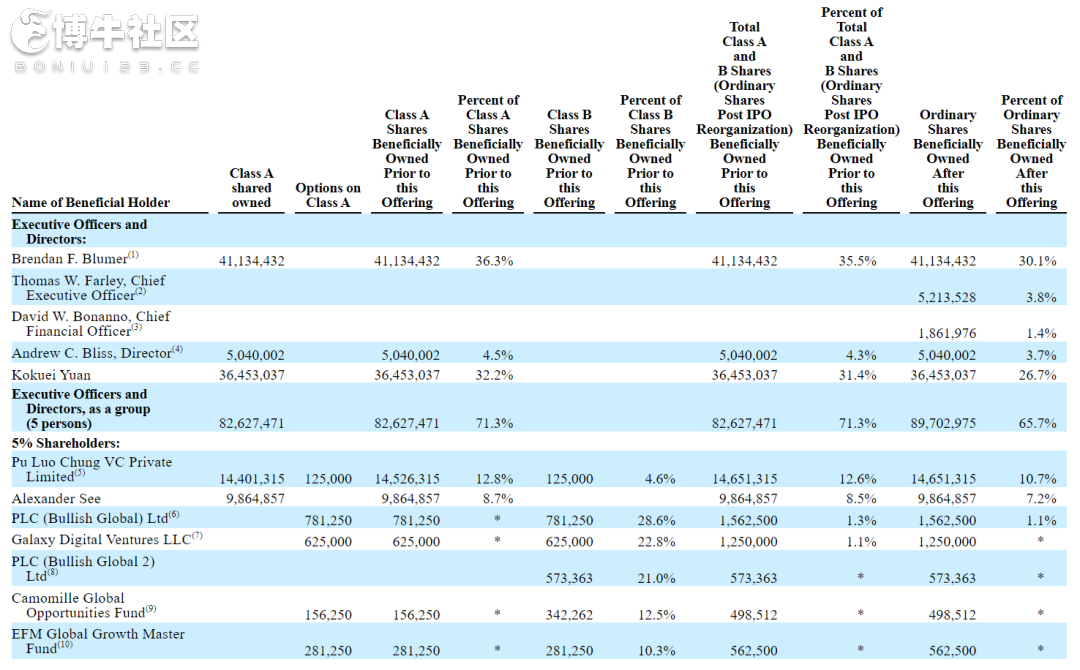Image resolution: width=1080 pixels, height=670 pixels.
Task: Select the "21.0%" Class B percentage
Action: coord(656,578)
